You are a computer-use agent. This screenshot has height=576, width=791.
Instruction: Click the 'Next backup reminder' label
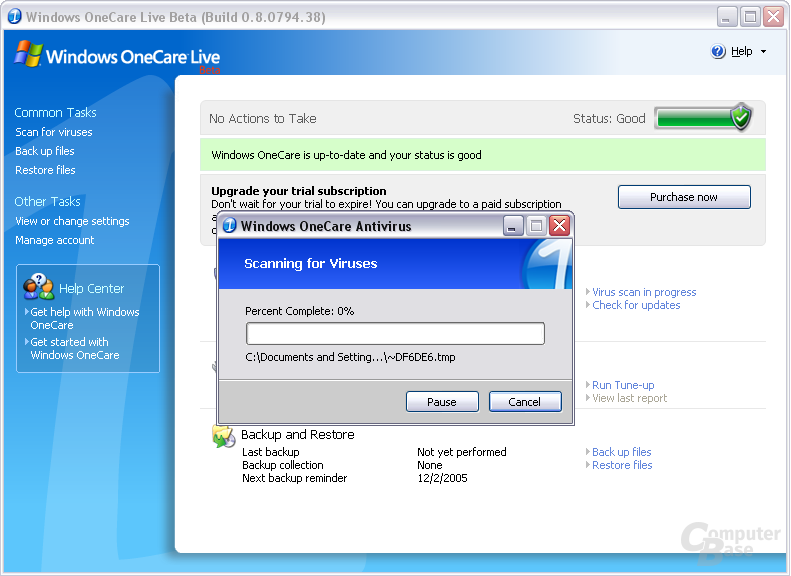coord(295,478)
